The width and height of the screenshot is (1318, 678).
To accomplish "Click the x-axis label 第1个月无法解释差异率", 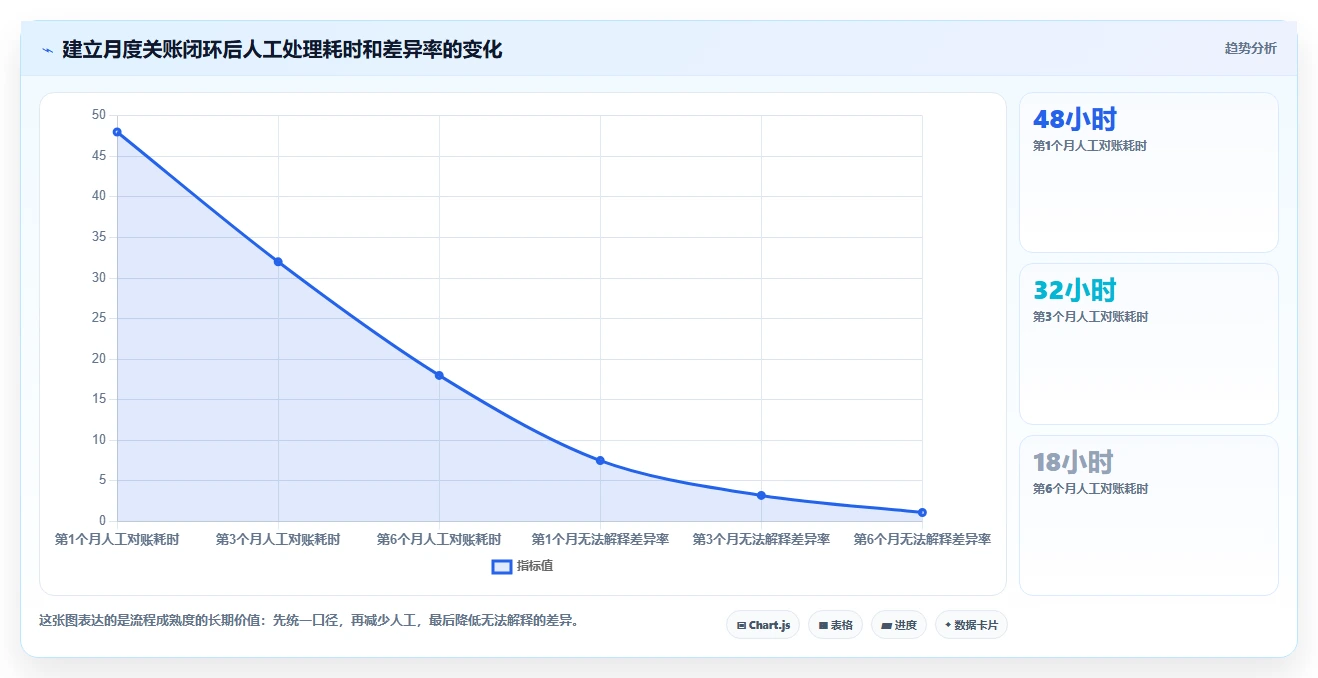I will coord(600,539).
